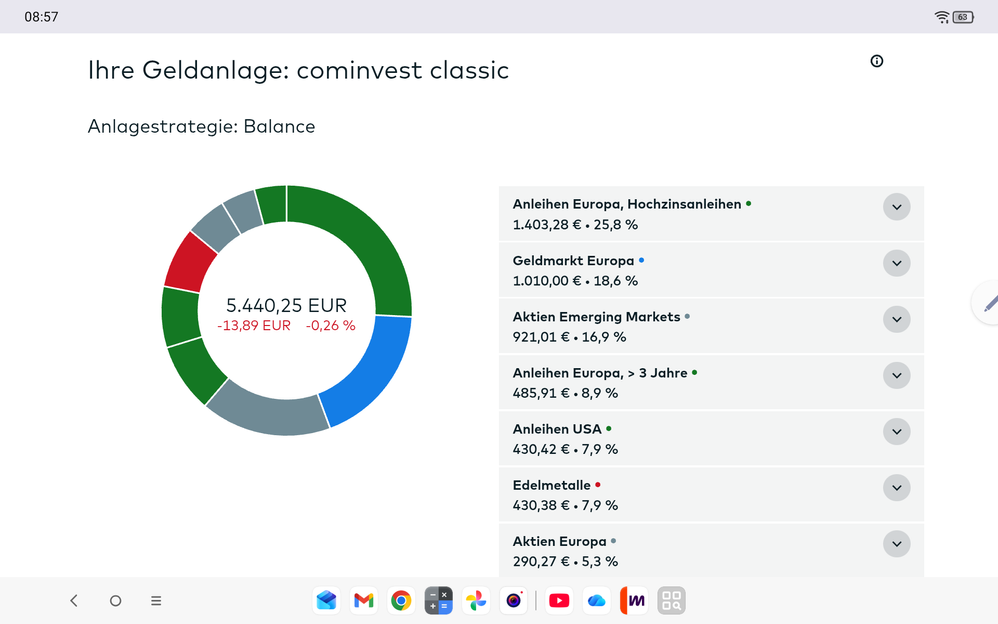Expand the Aktien Europa row
Viewport: 998px width, 624px height.
tap(897, 544)
